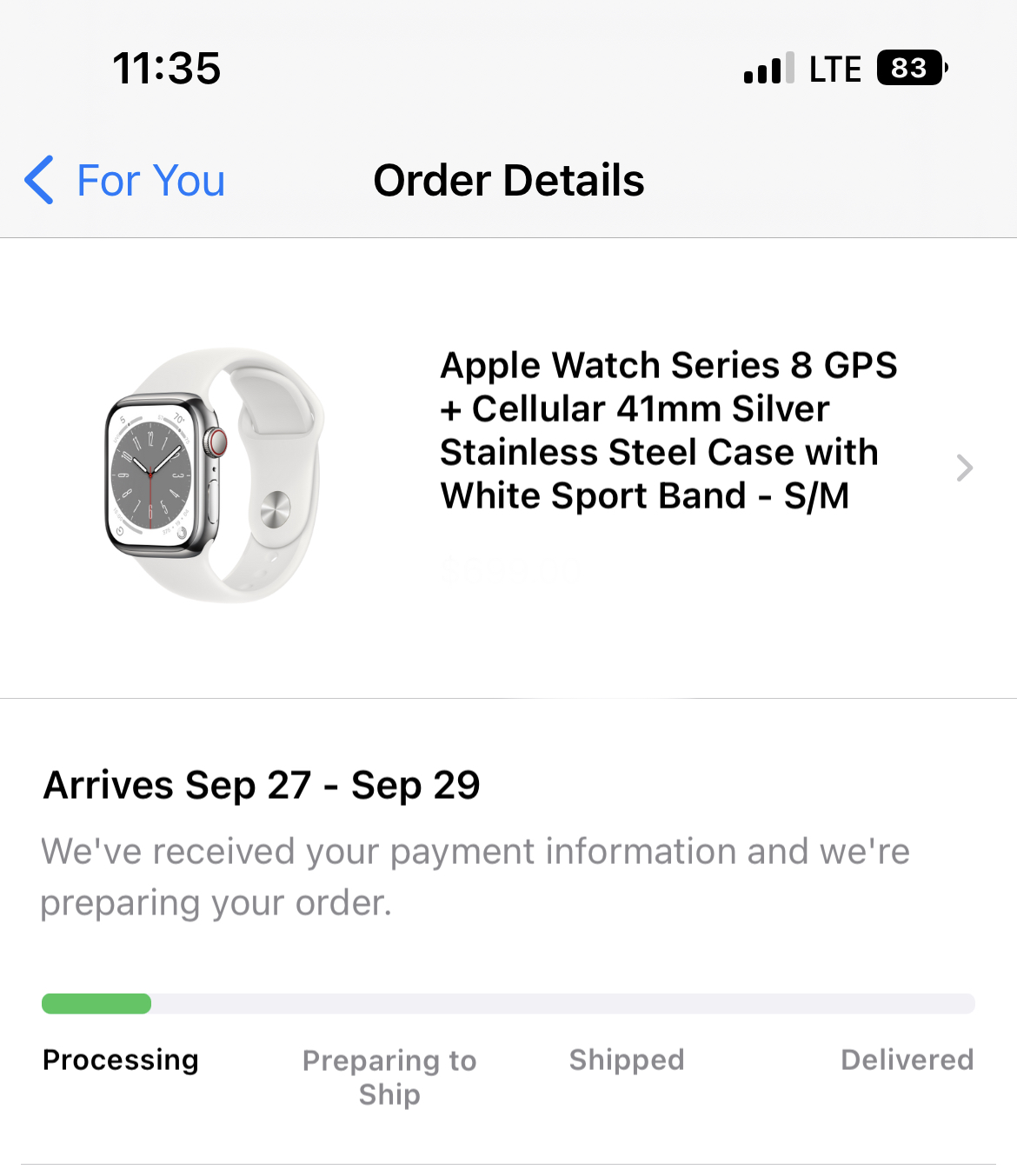Select the Delivered status step
The image size is (1017, 1176).
907,1060
